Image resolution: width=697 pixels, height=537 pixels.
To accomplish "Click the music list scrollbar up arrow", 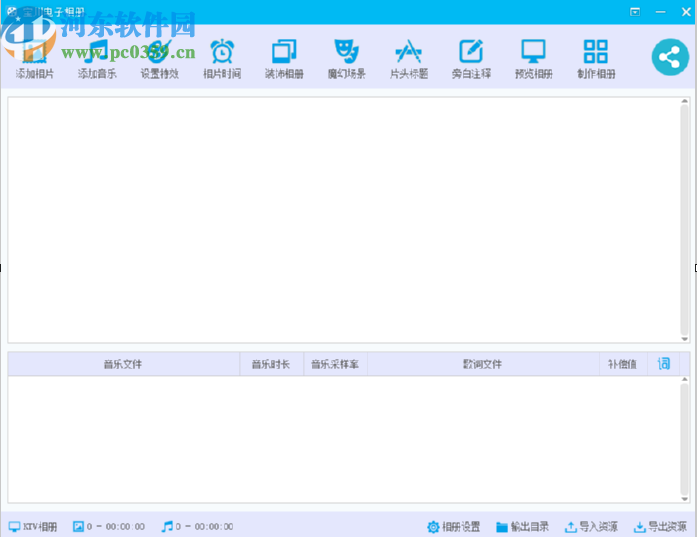I will coord(685,380).
